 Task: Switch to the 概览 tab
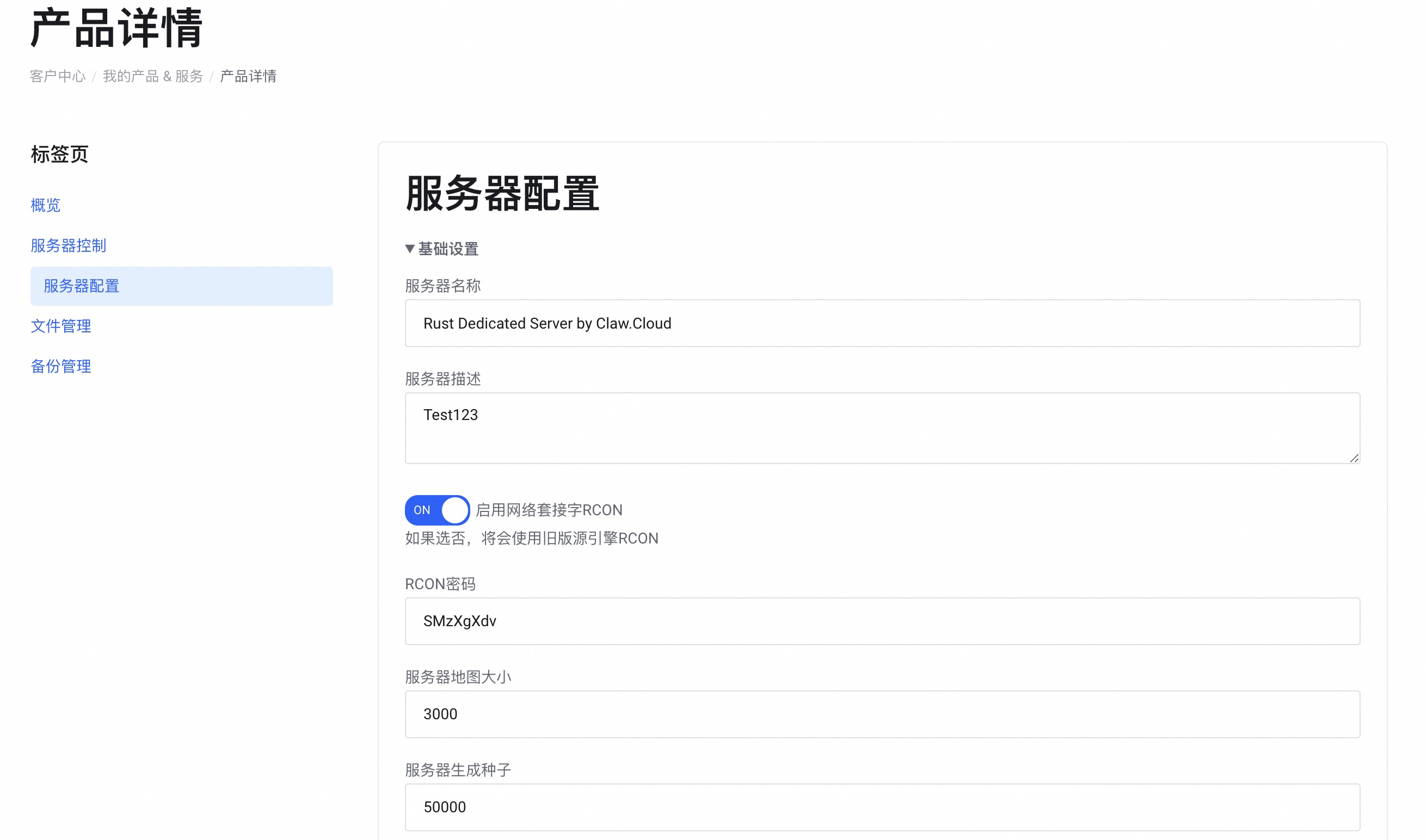click(45, 205)
